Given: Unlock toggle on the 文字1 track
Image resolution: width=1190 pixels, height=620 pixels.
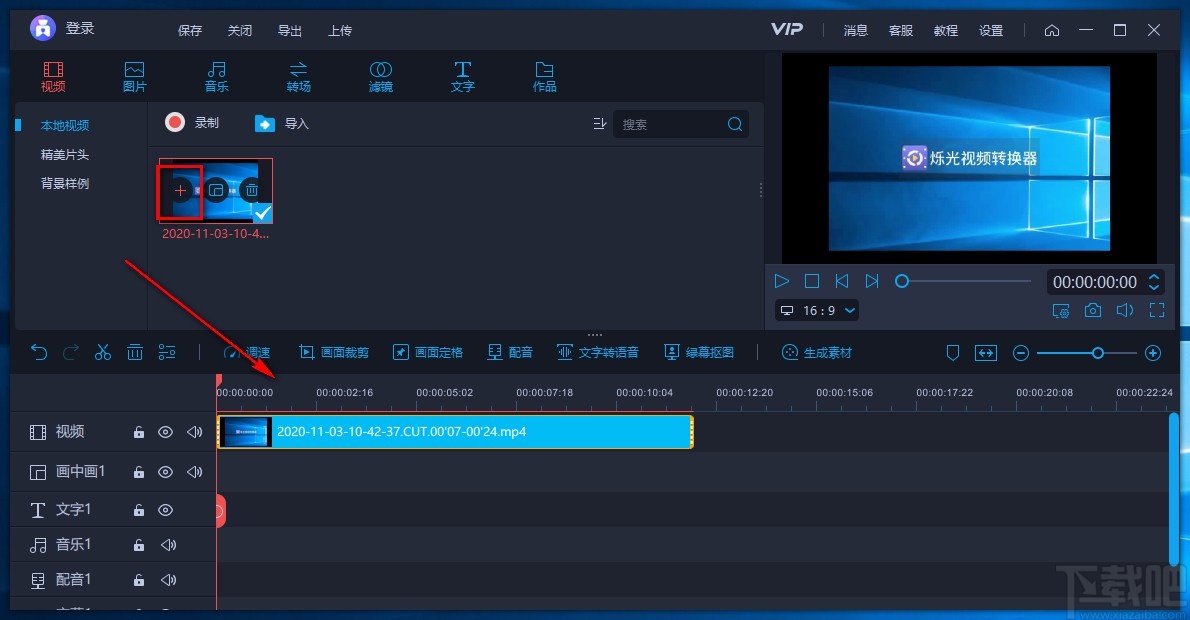Looking at the screenshot, I should point(139,510).
